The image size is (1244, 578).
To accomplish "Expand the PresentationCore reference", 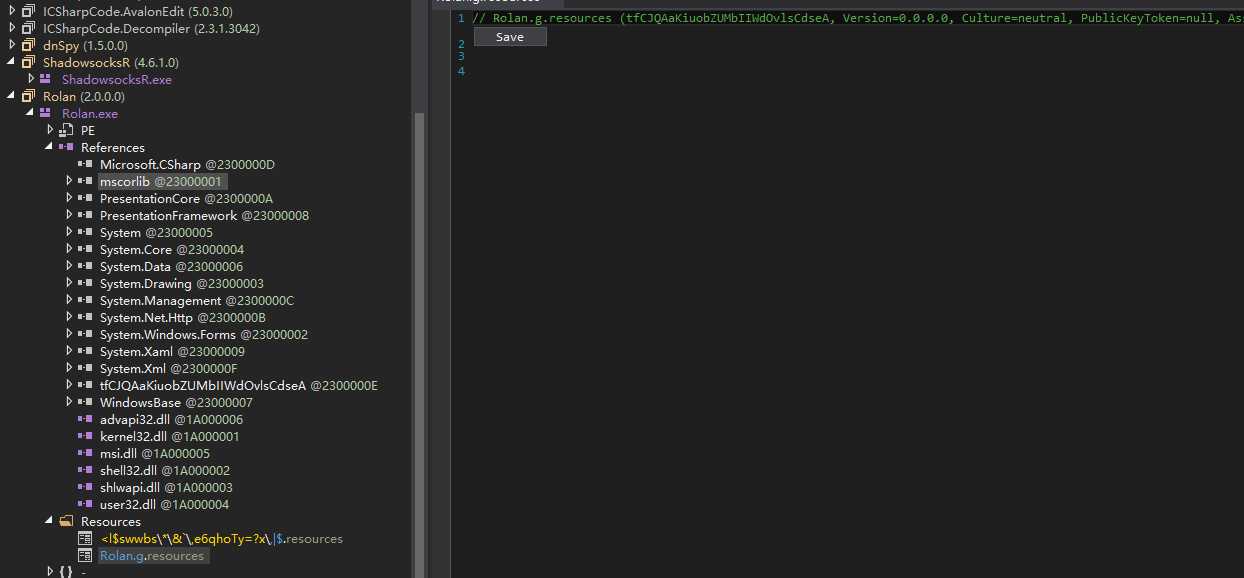I will click(69, 198).
